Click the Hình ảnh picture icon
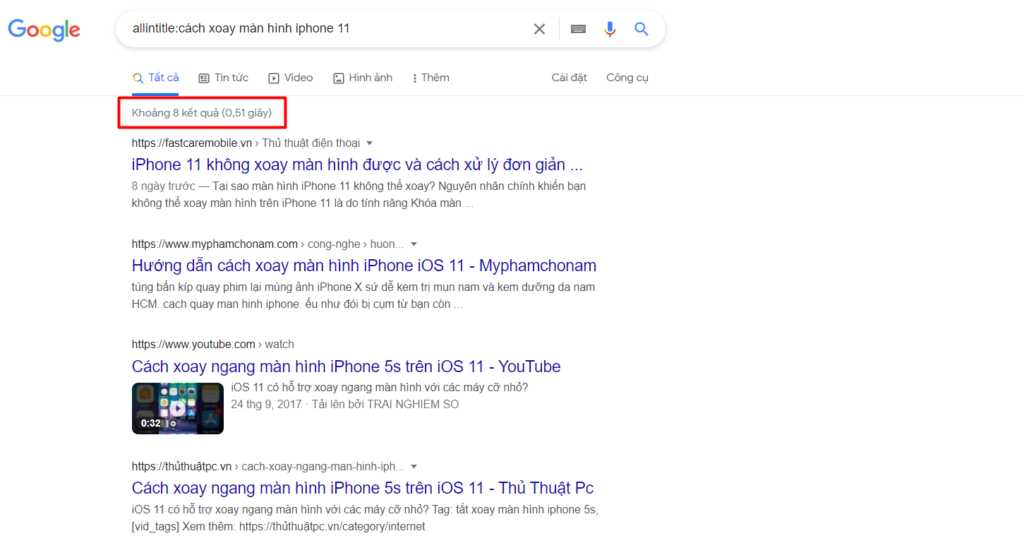Screen dimensions: 1024x548 click(338, 78)
